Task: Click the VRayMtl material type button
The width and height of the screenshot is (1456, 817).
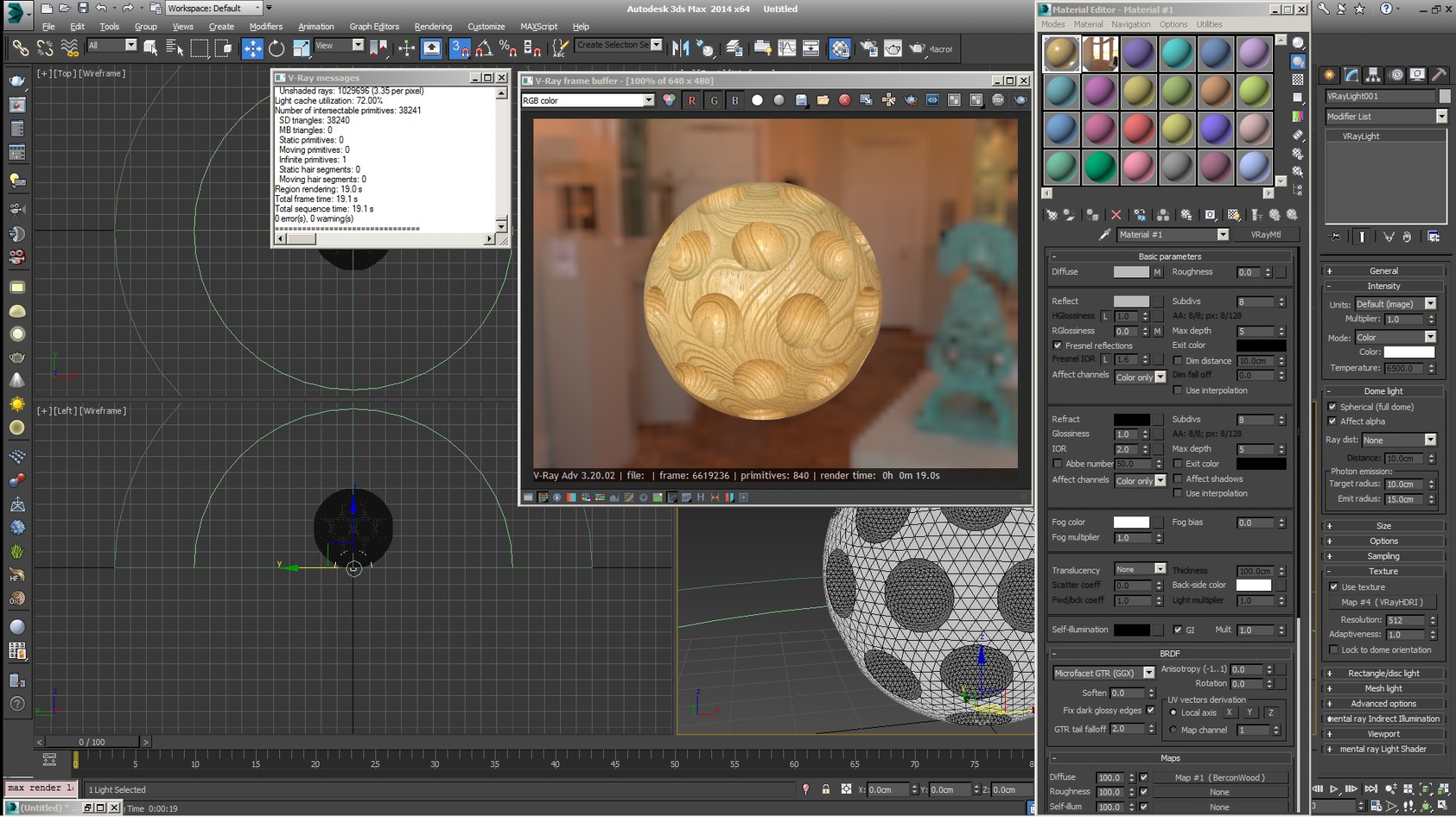Action: coord(1265,235)
